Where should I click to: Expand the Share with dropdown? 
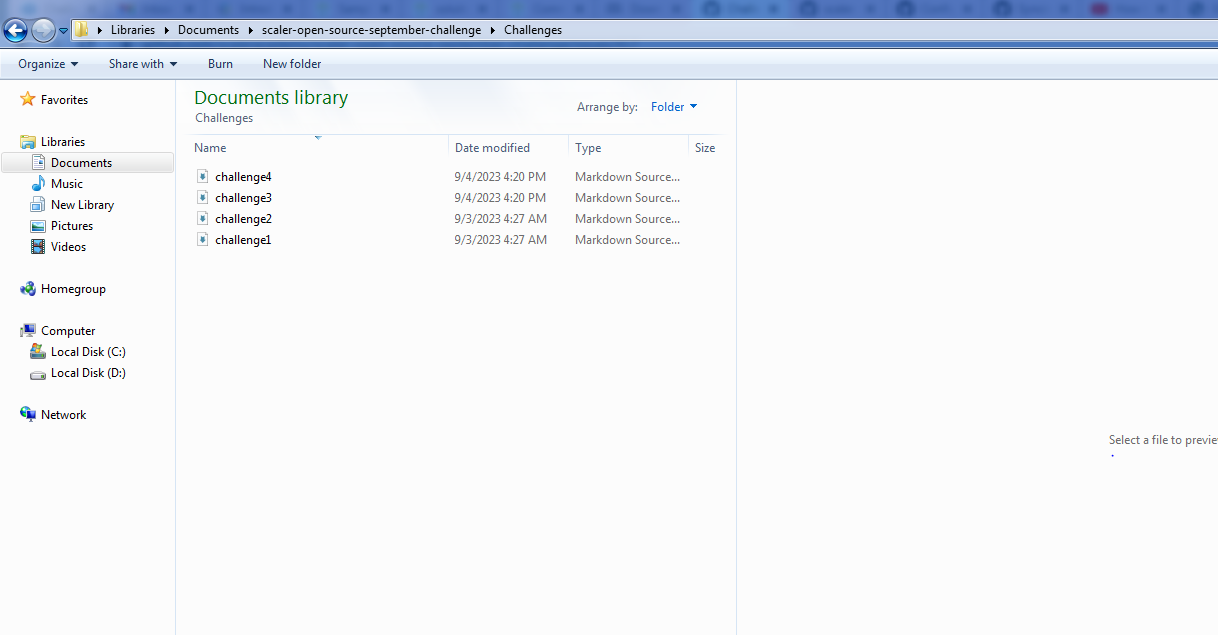(141, 64)
